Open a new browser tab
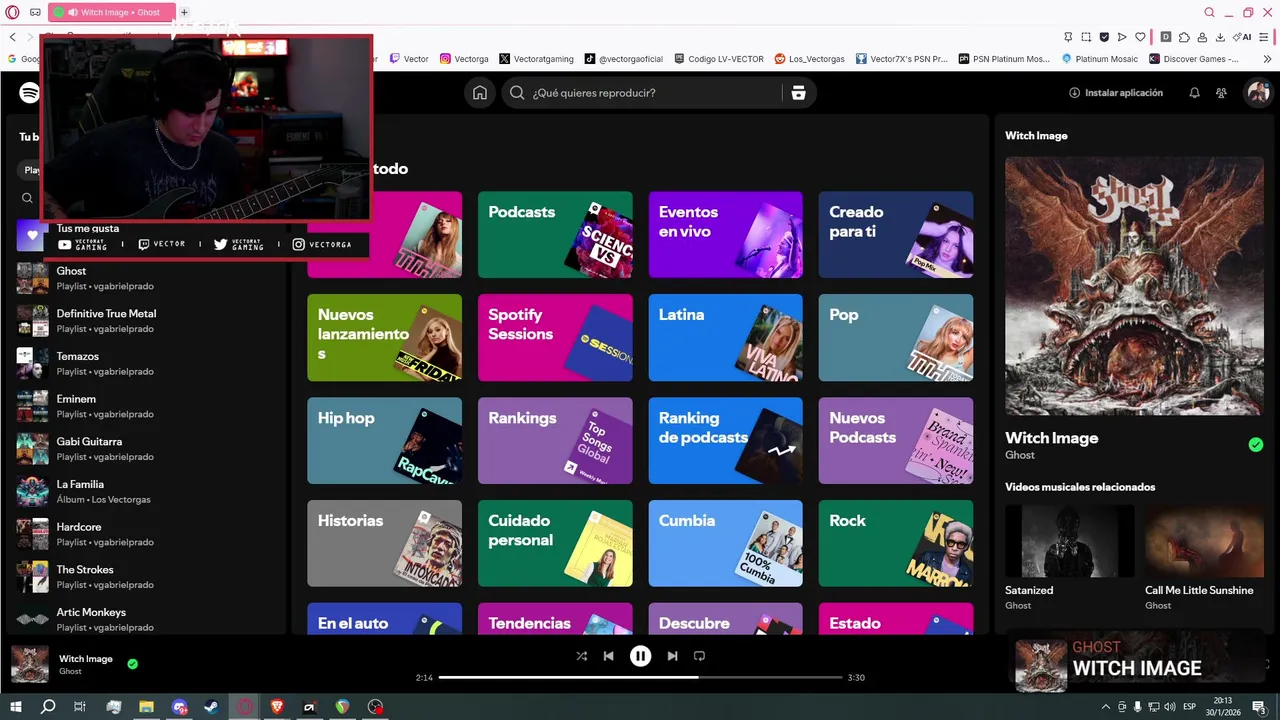This screenshot has height=720, width=1280. point(184,12)
